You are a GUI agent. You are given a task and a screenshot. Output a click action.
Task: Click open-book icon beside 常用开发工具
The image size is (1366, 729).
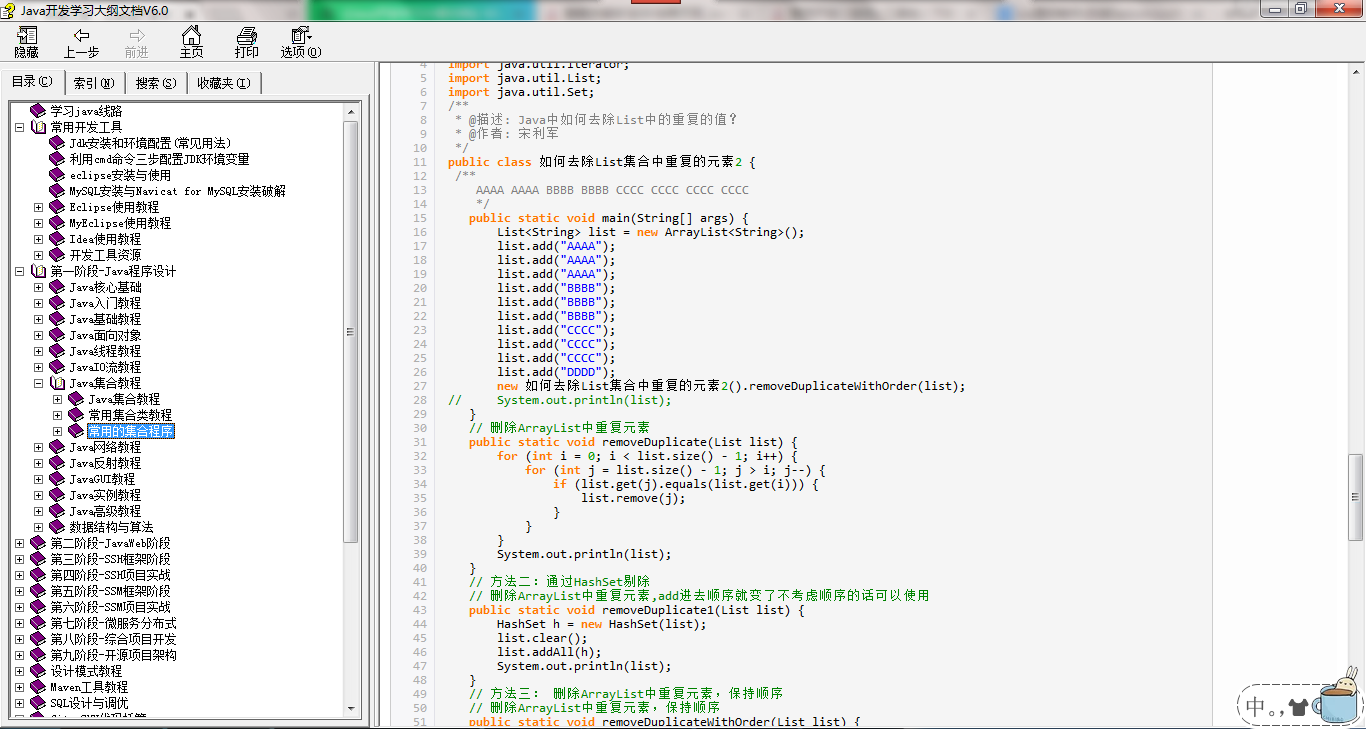[38, 127]
